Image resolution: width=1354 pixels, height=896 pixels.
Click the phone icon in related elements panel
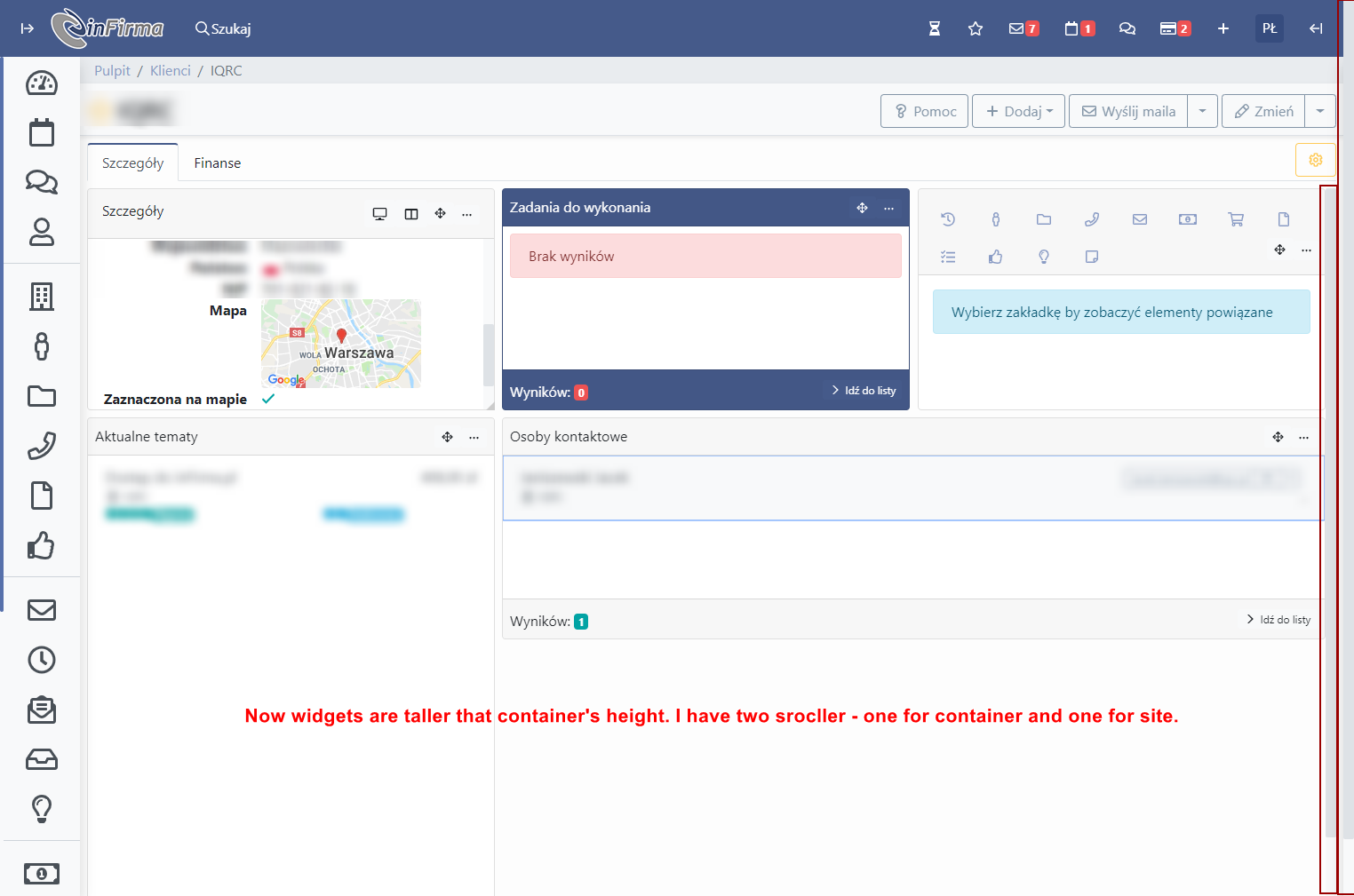coord(1092,219)
